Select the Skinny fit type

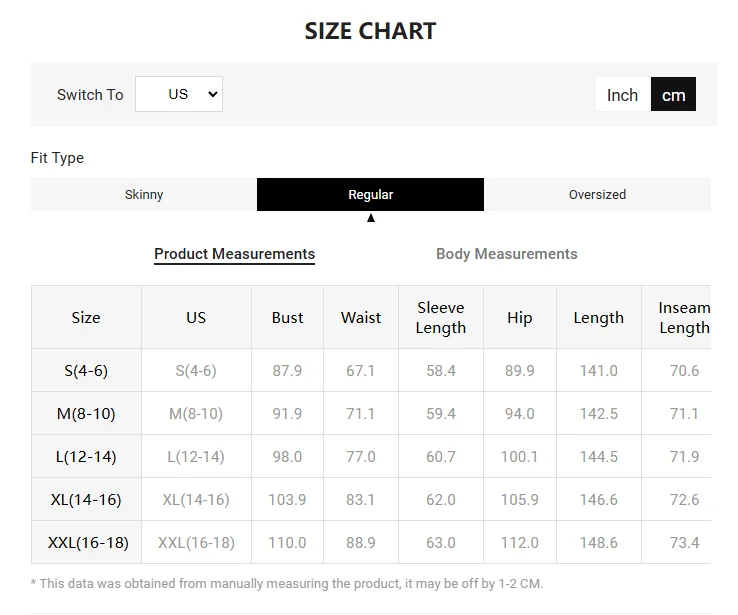pyautogui.click(x=144, y=195)
